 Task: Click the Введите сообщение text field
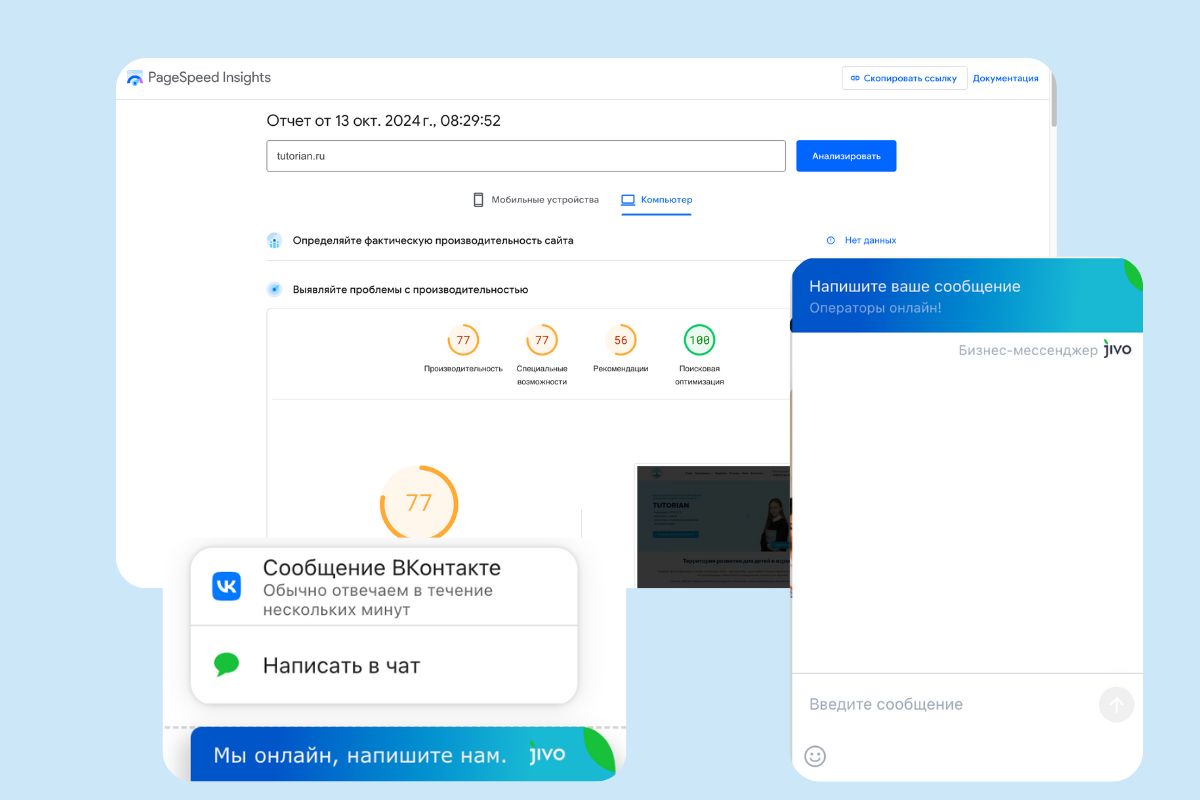pos(945,705)
